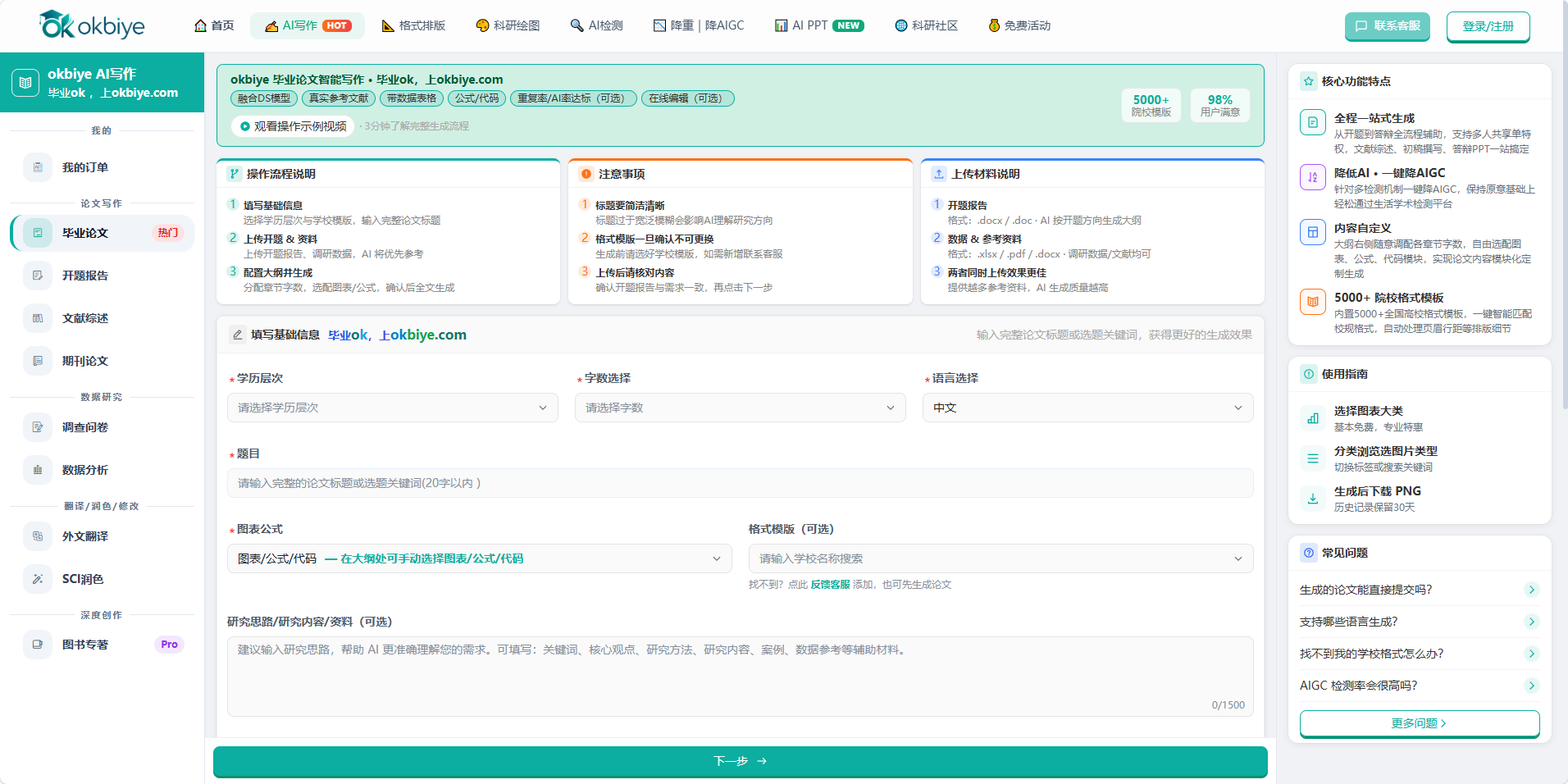
Task: Open the 科研社区 nav item
Action: point(927,25)
